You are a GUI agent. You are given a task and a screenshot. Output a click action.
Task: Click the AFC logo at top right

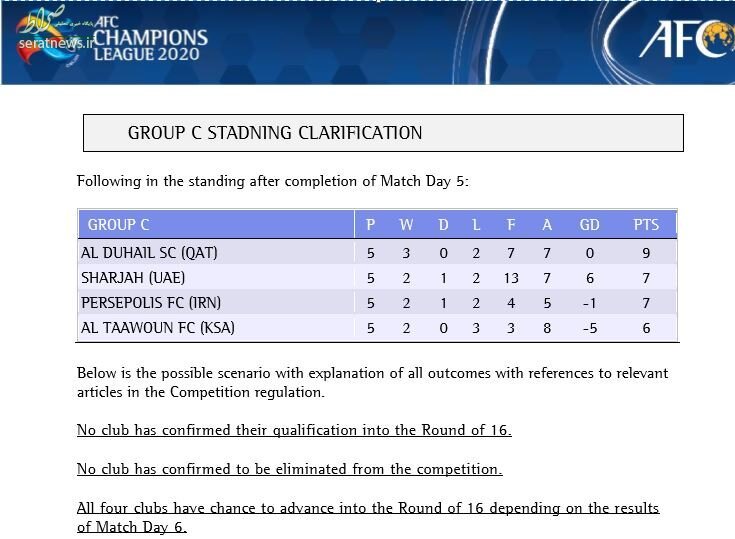[x=687, y=39]
